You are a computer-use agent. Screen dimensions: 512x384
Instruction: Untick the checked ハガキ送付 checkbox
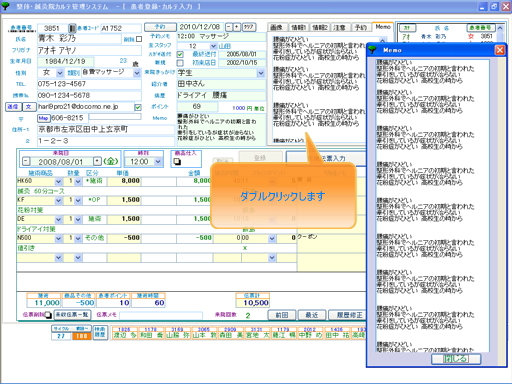(x=180, y=54)
